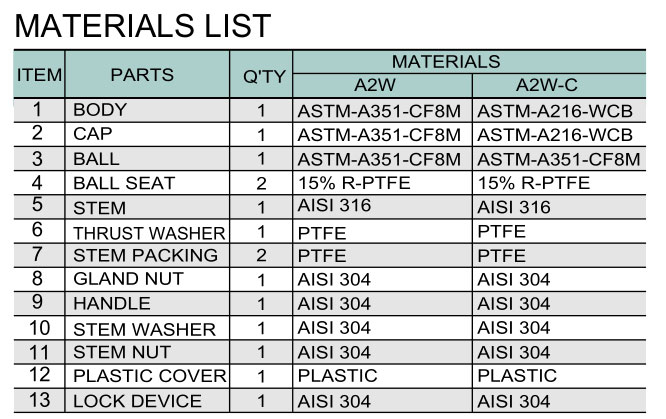The image size is (666, 419).
Task: Select the ITEM column header
Action: [x=39, y=75]
